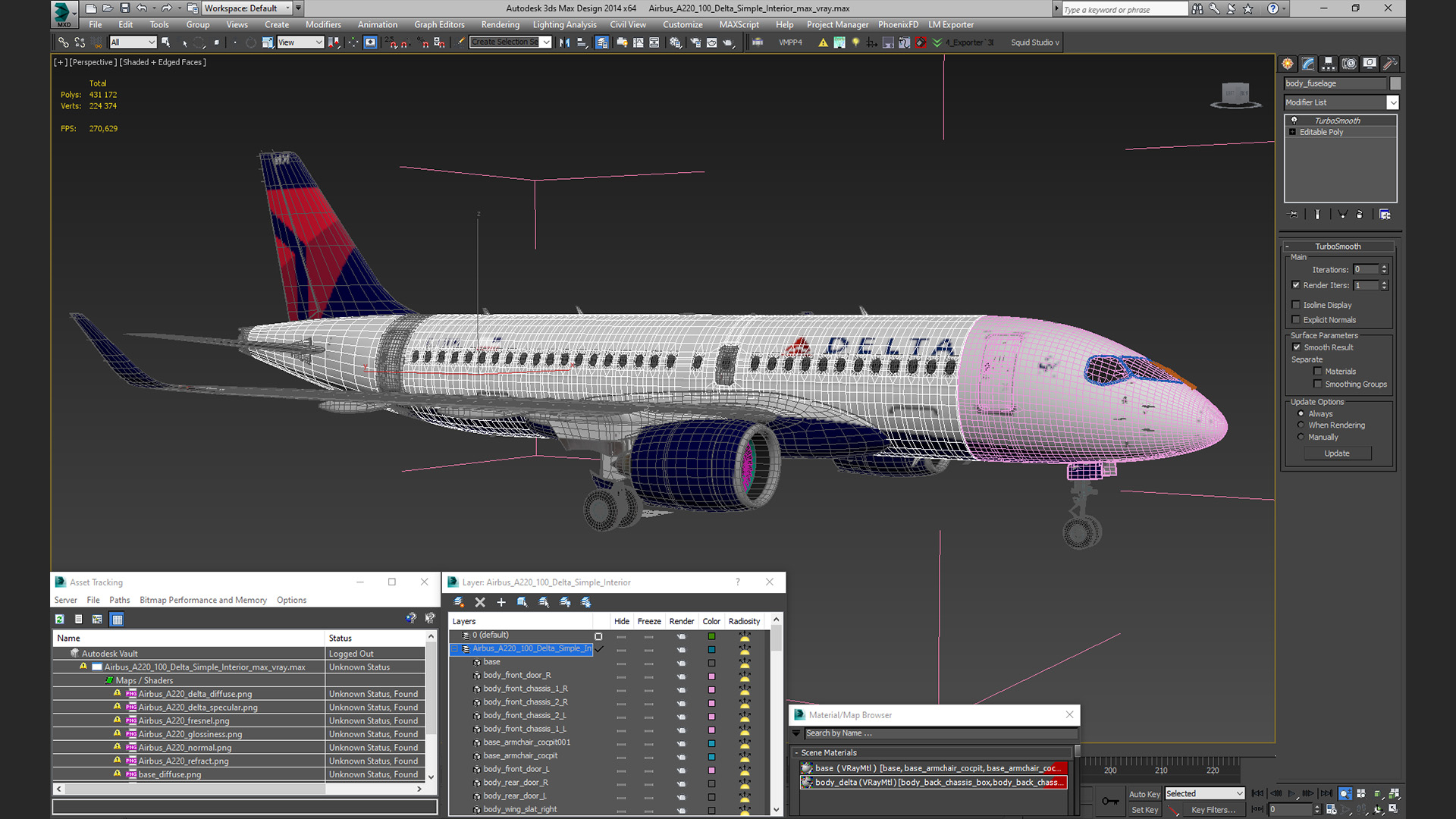
Task: Open the Modifiers menu
Action: point(323,24)
